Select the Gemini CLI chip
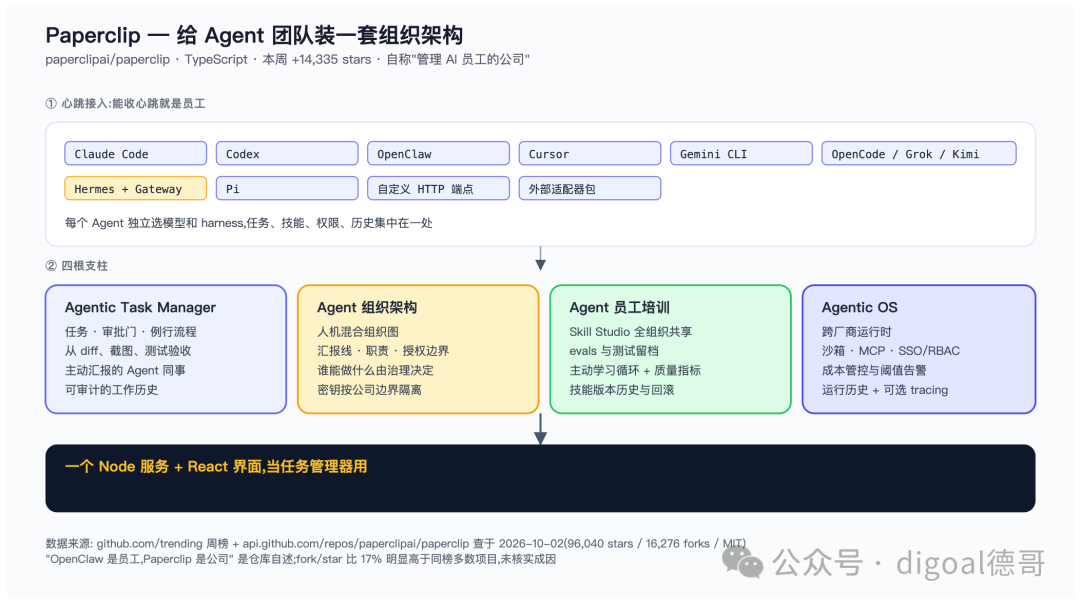This screenshot has width=1080, height=606. coord(742,154)
